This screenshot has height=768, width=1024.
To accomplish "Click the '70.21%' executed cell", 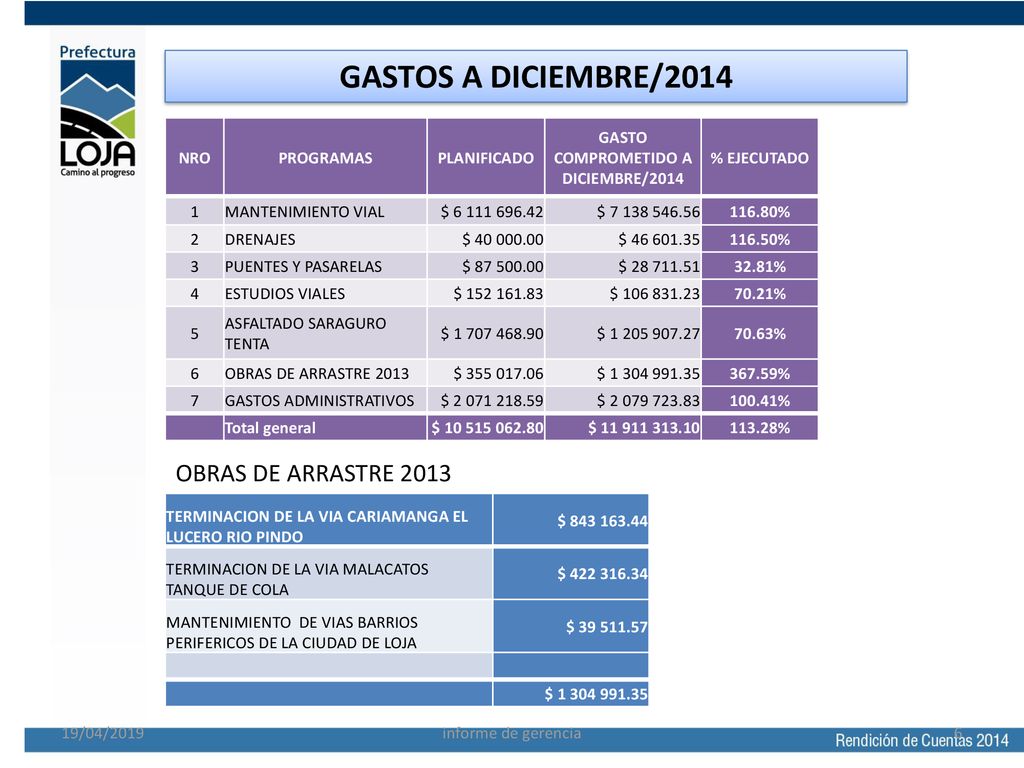I will pos(760,293).
